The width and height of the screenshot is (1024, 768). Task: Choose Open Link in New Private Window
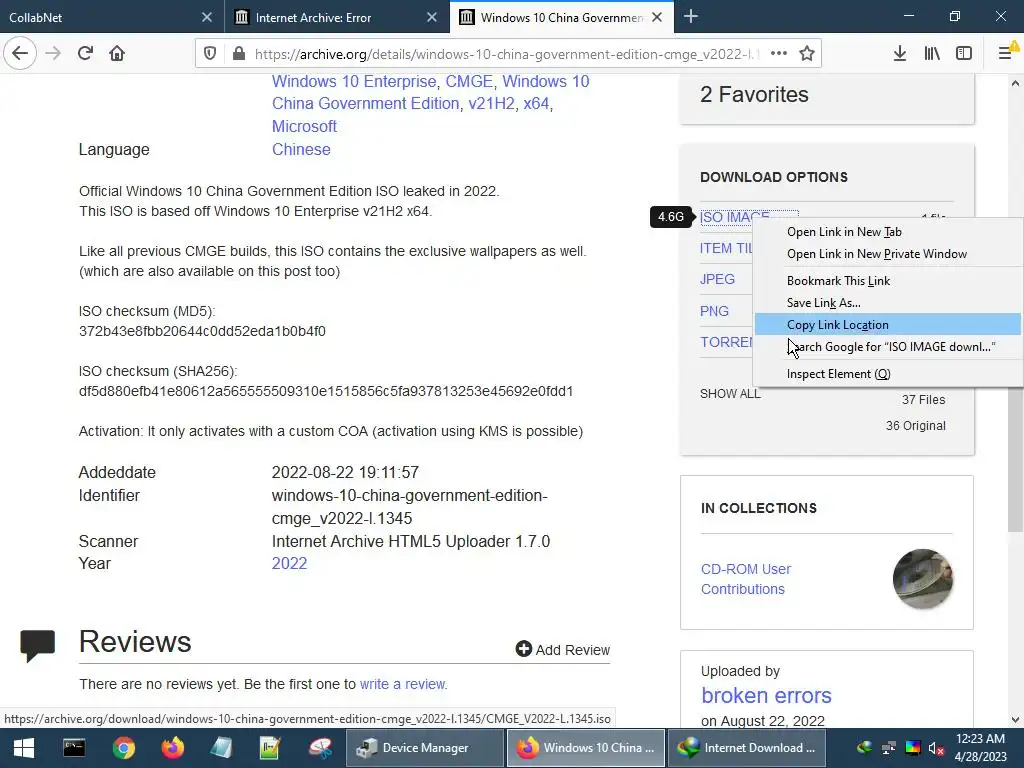pos(876,254)
